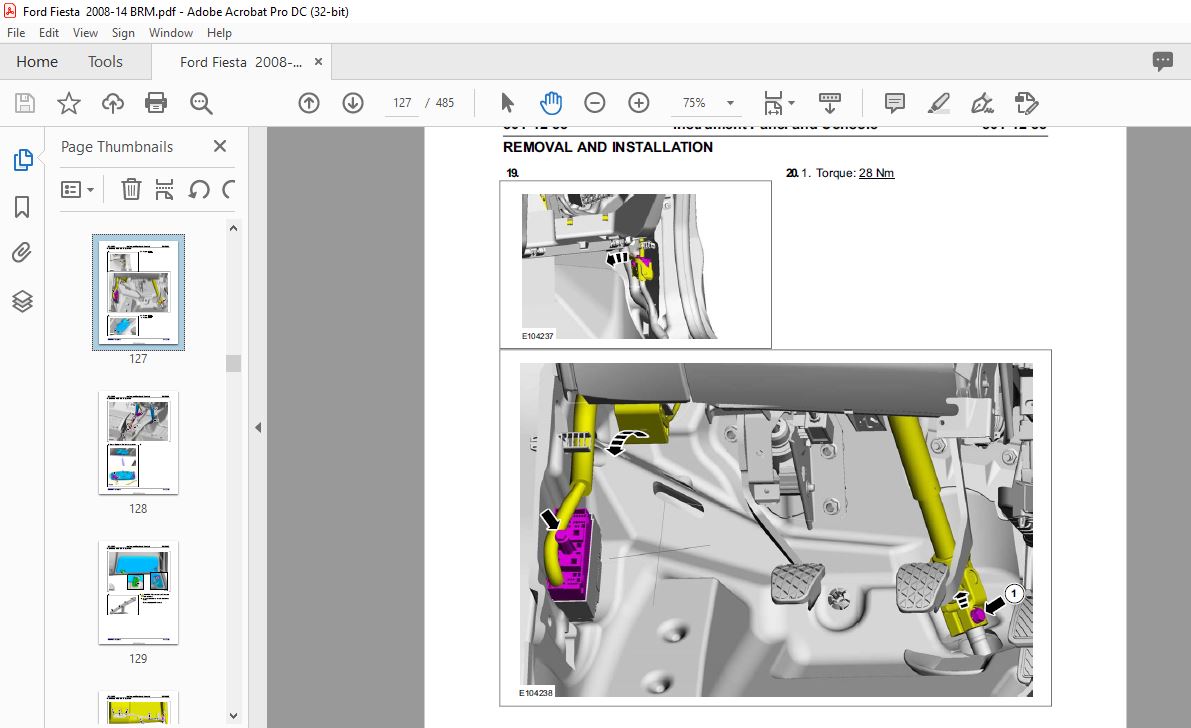
Task: Open the Attachments paperclip panel
Action: click(x=22, y=253)
